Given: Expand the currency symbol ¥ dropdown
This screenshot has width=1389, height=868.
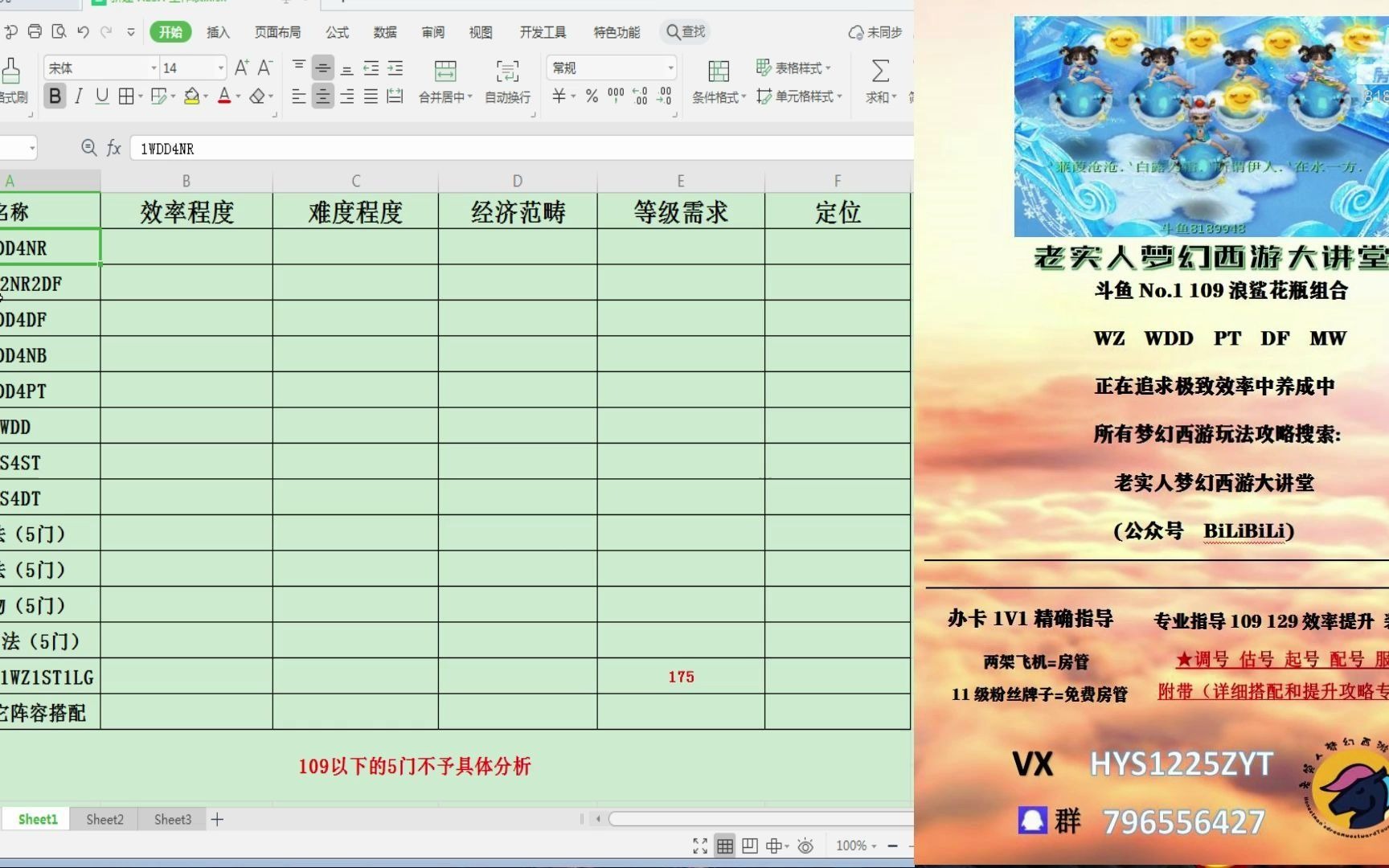Looking at the screenshot, I should pos(573,96).
